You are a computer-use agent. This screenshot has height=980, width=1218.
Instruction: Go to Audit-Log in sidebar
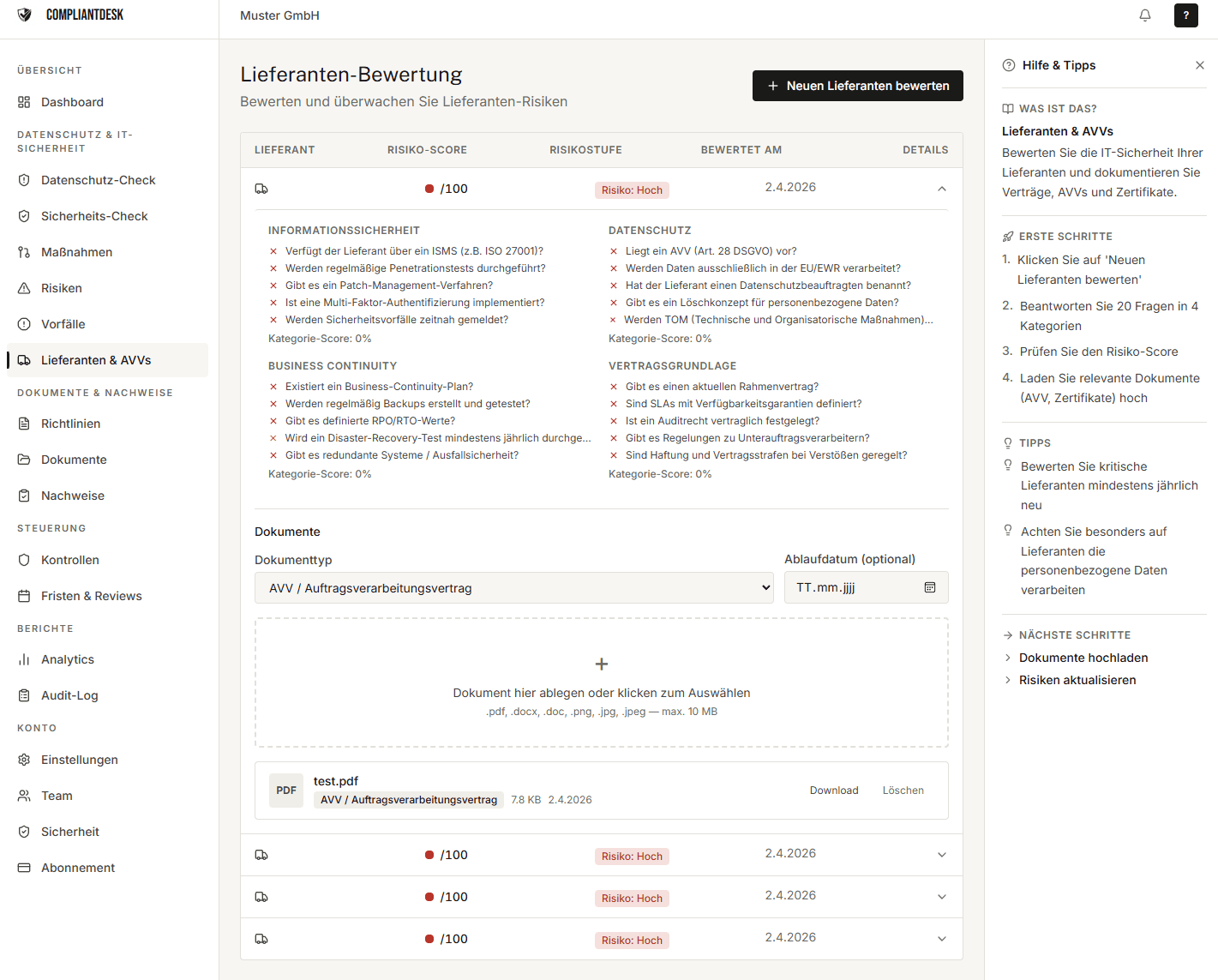pos(69,695)
